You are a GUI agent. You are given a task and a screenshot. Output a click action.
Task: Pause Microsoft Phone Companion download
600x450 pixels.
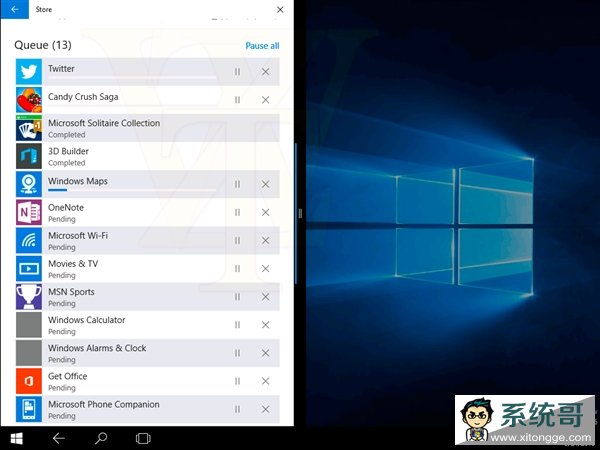click(237, 409)
